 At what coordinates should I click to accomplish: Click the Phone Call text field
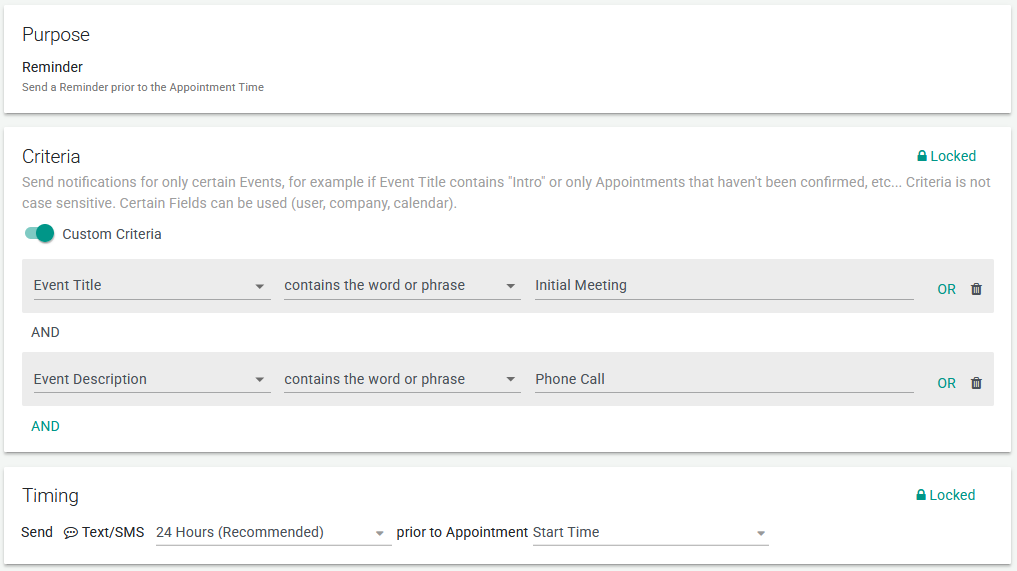723,380
